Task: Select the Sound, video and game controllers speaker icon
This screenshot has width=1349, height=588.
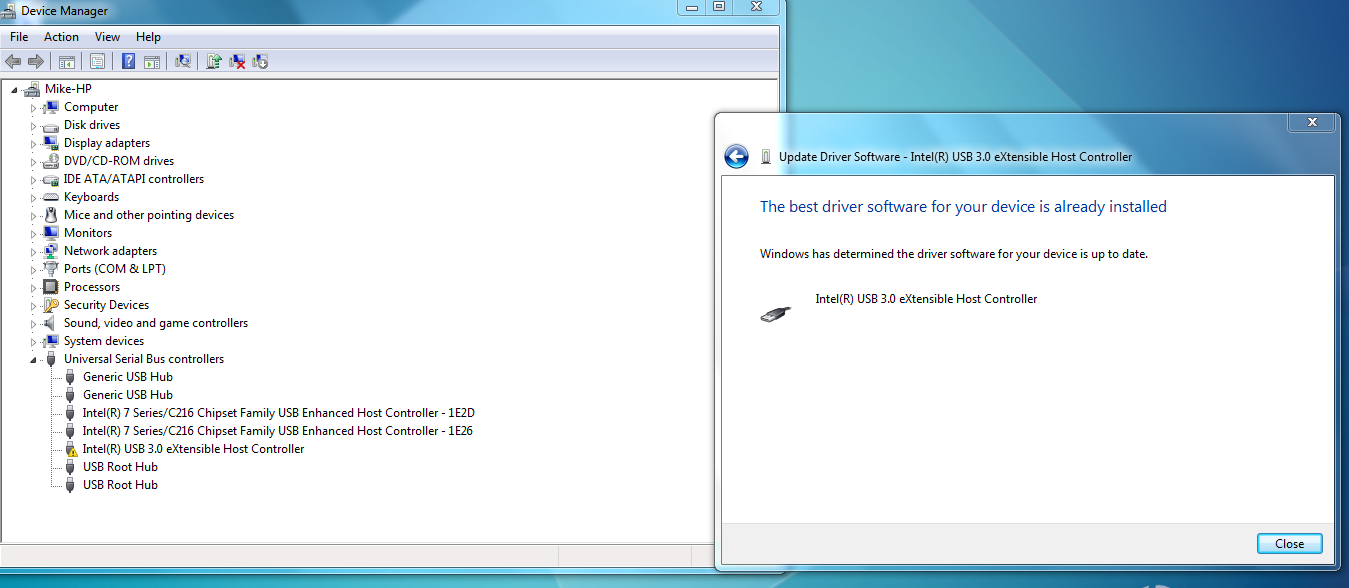Action: pyautogui.click(x=51, y=323)
